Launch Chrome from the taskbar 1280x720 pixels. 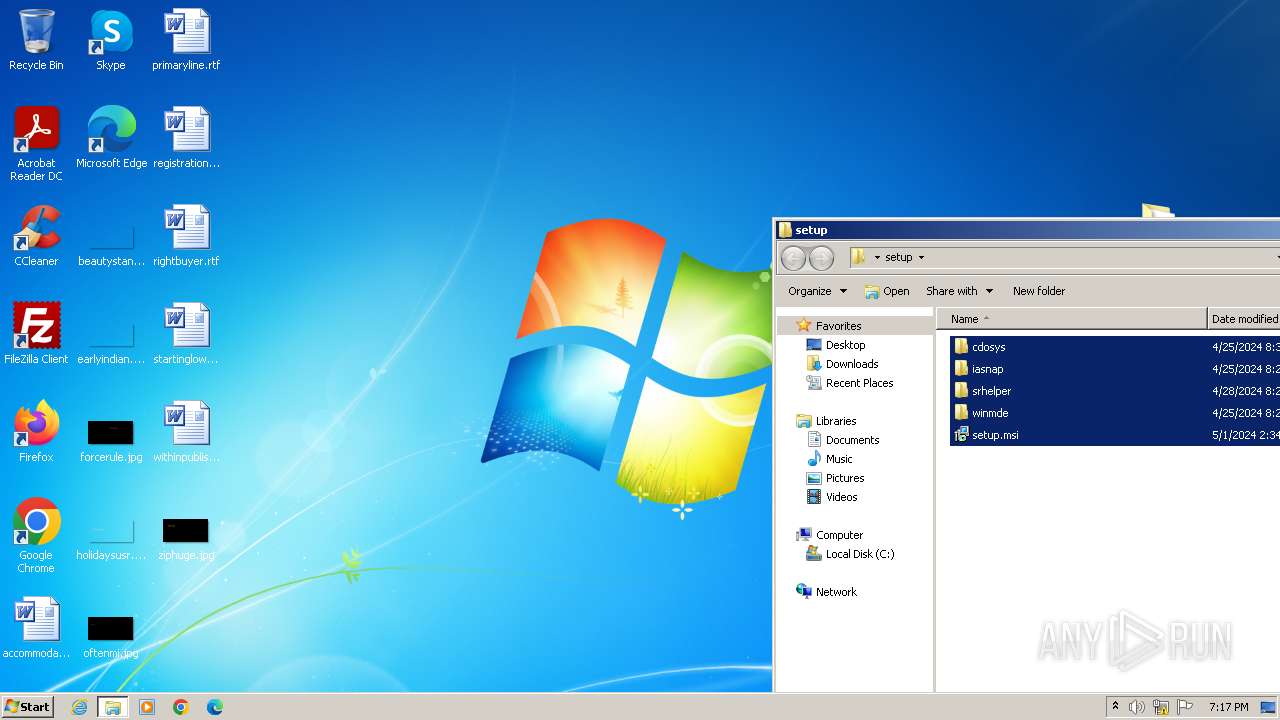[x=181, y=707]
